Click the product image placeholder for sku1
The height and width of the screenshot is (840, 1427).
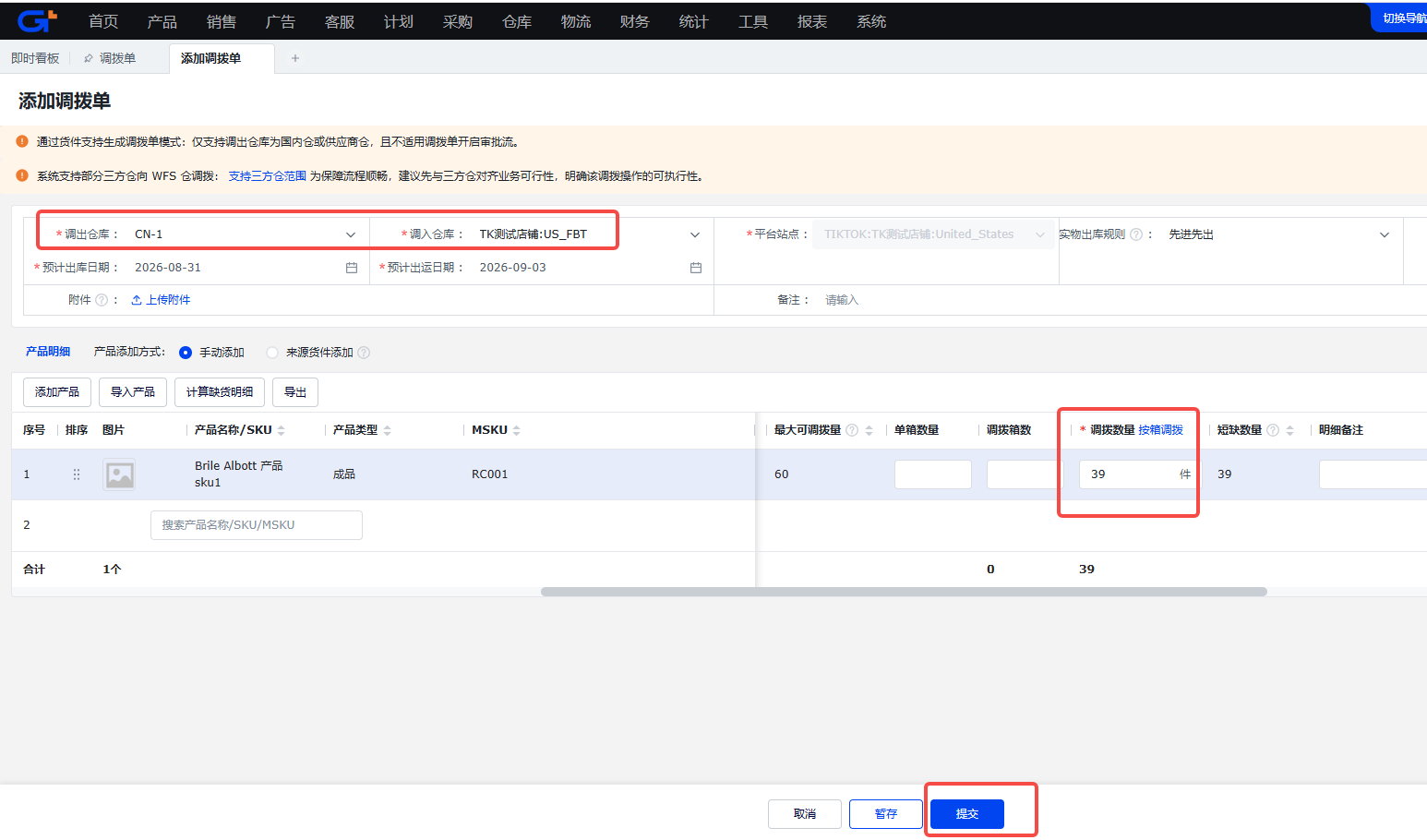(119, 474)
